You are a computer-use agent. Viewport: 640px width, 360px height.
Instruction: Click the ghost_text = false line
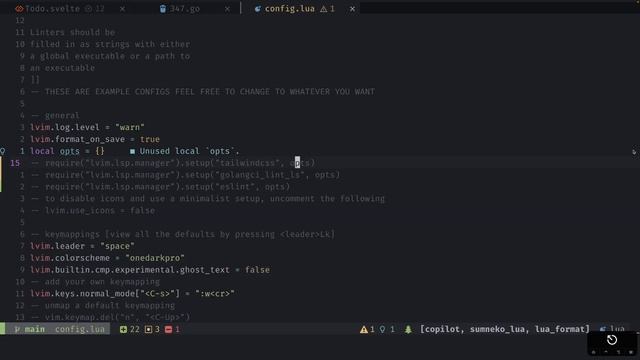(x=150, y=270)
